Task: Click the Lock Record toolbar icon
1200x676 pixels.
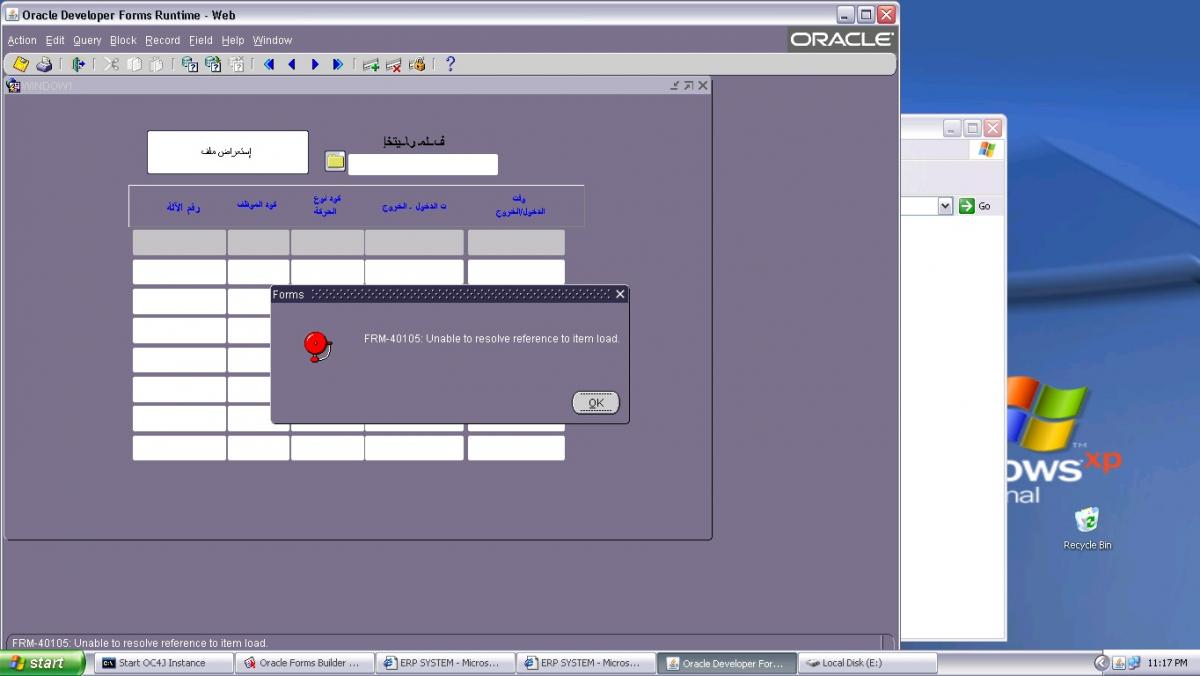Action: [x=418, y=65]
